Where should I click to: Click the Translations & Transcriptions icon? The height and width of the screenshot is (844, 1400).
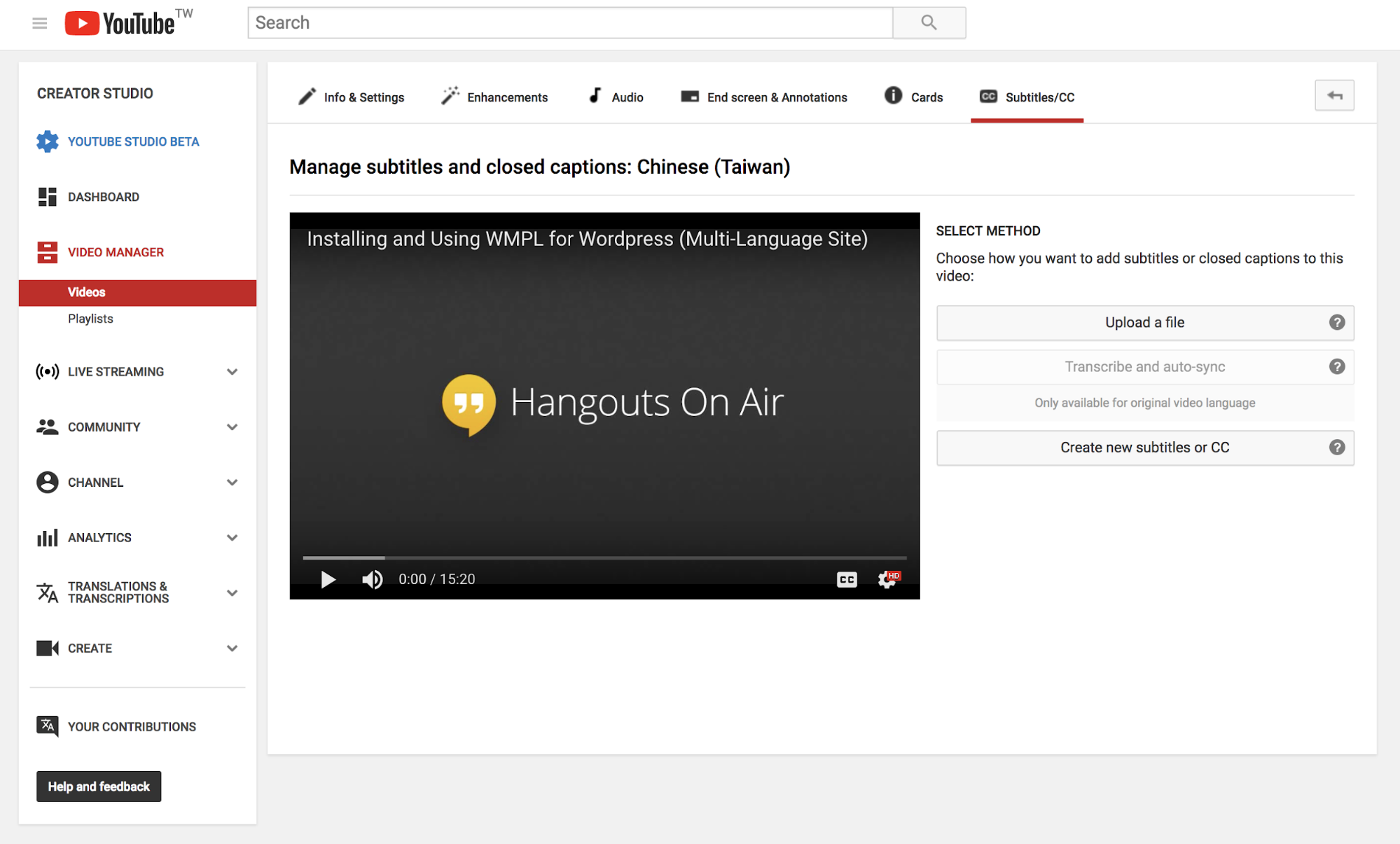tap(47, 593)
